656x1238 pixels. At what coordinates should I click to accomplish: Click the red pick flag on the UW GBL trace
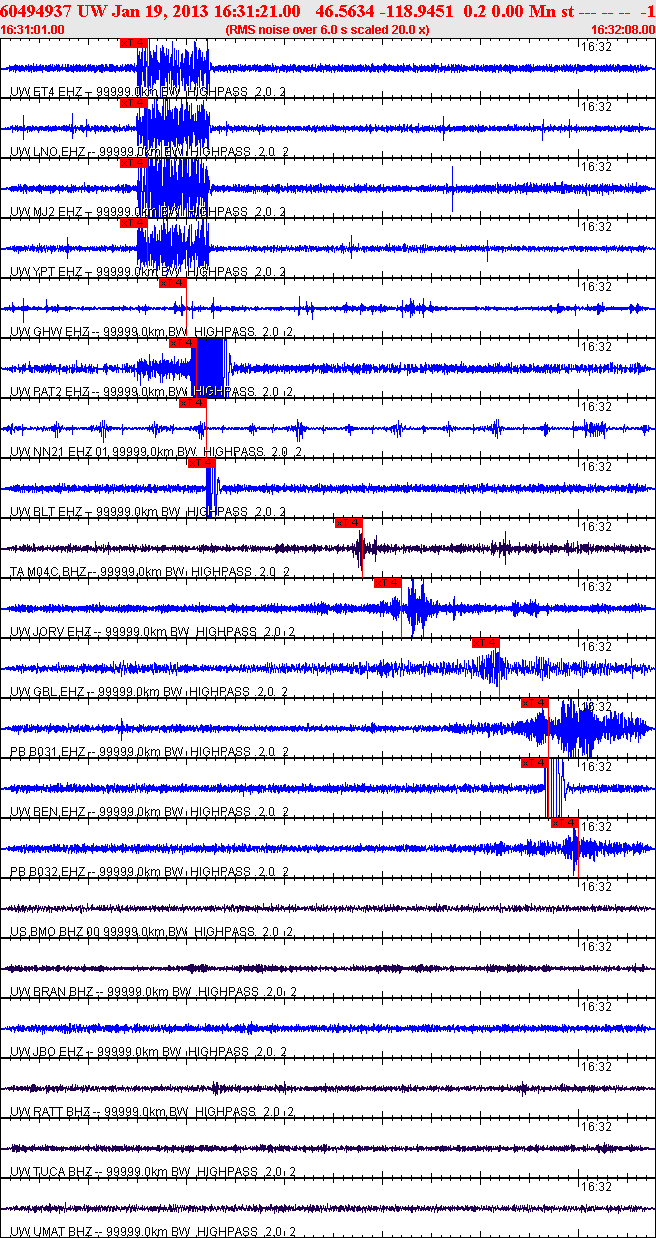[x=486, y=643]
